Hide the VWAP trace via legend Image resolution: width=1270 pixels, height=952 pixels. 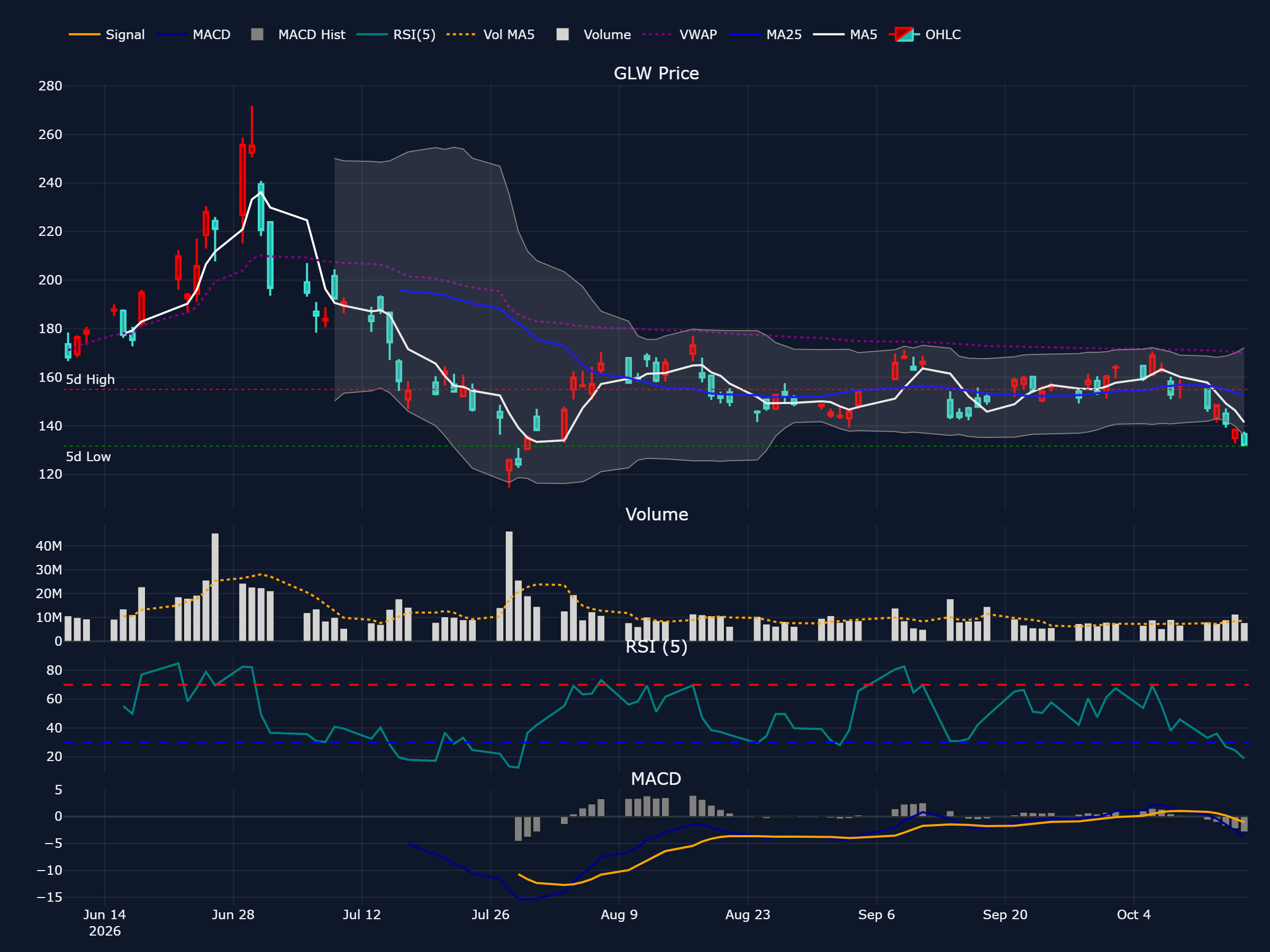point(681,34)
